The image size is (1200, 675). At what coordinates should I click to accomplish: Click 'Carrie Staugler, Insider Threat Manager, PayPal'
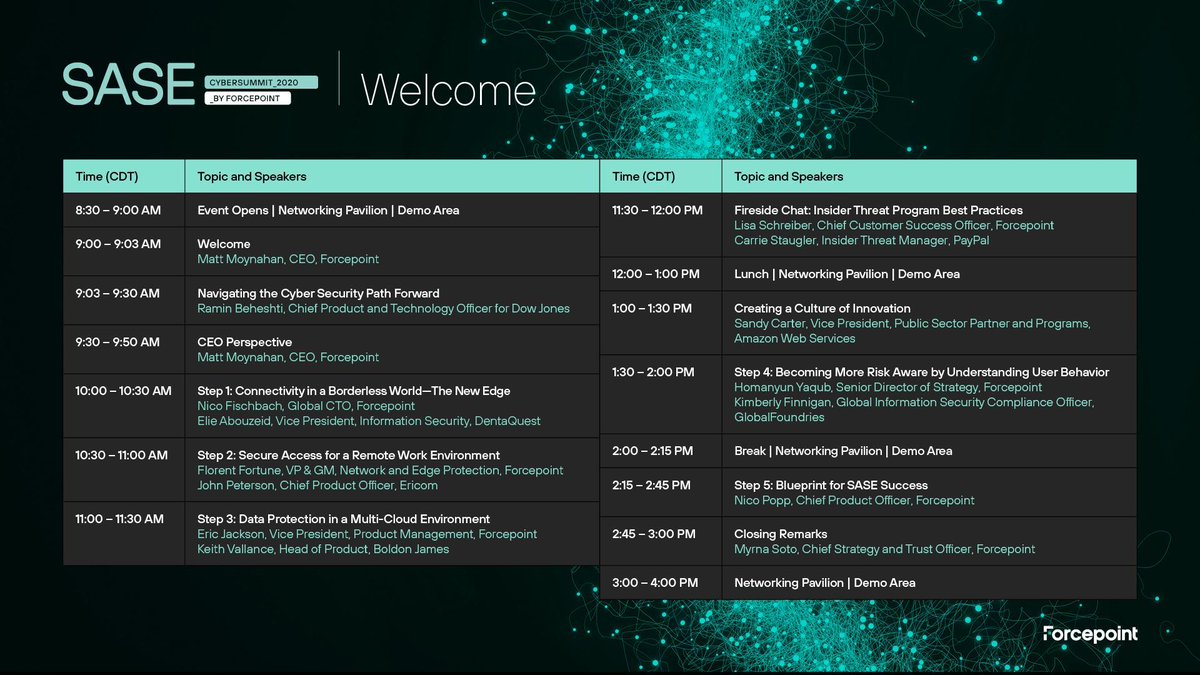[x=862, y=240]
